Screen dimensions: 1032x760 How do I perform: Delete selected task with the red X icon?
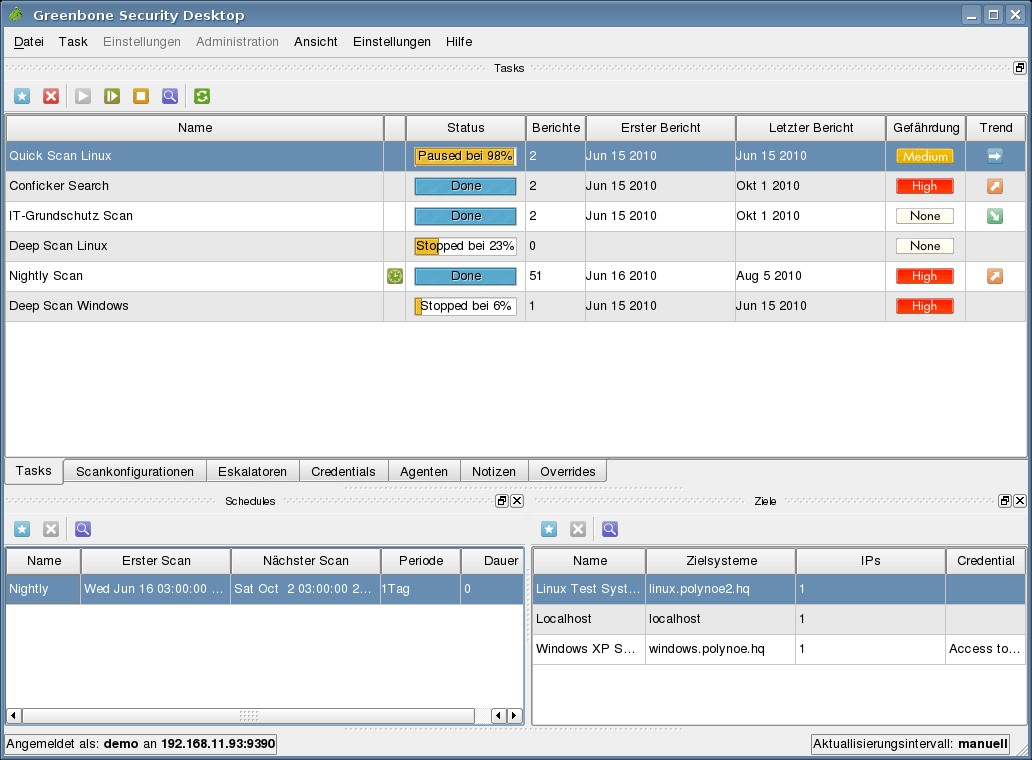coord(51,96)
